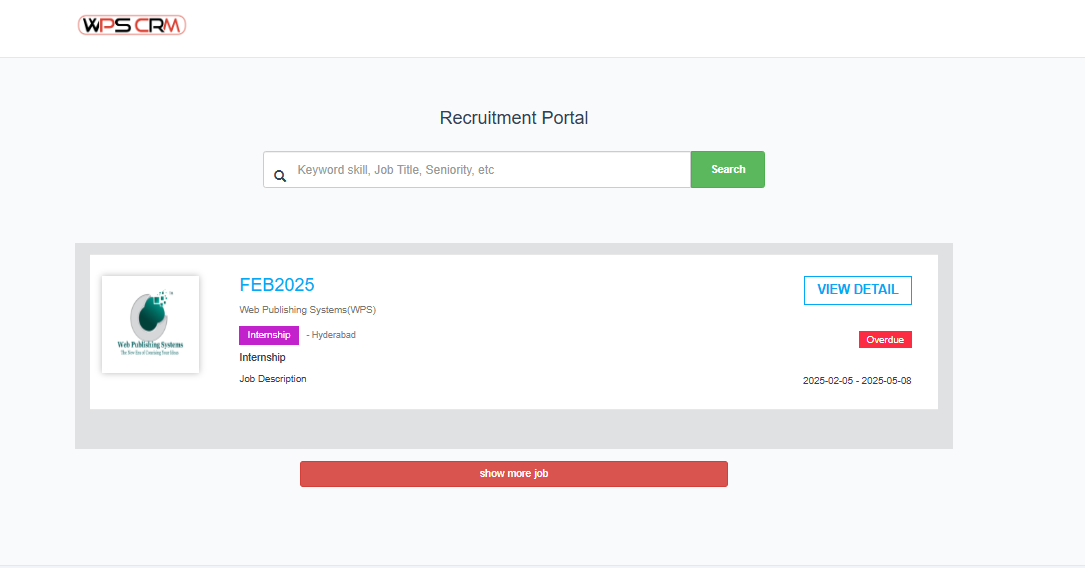
Task: Click the white top header bar
Action: point(600,28)
